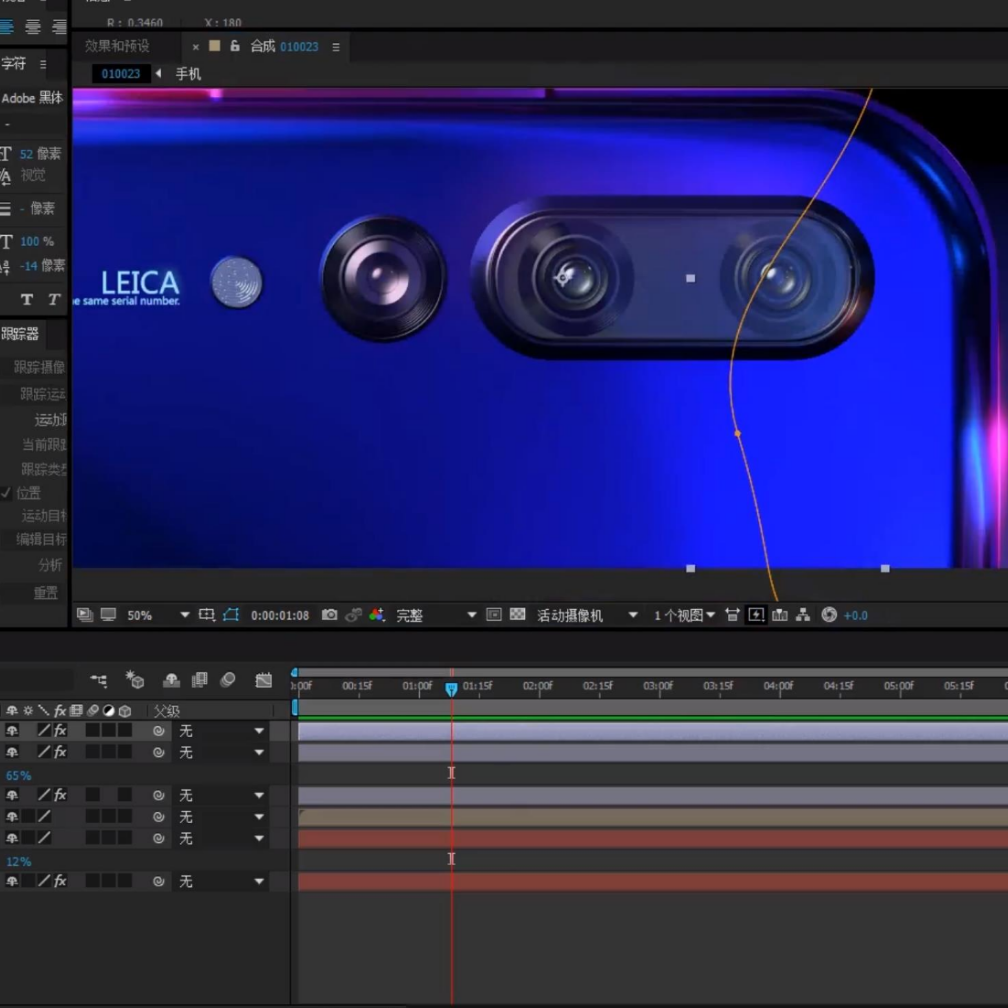
Task: Click the Timeline icon in viewer footer
Action: coord(780,615)
